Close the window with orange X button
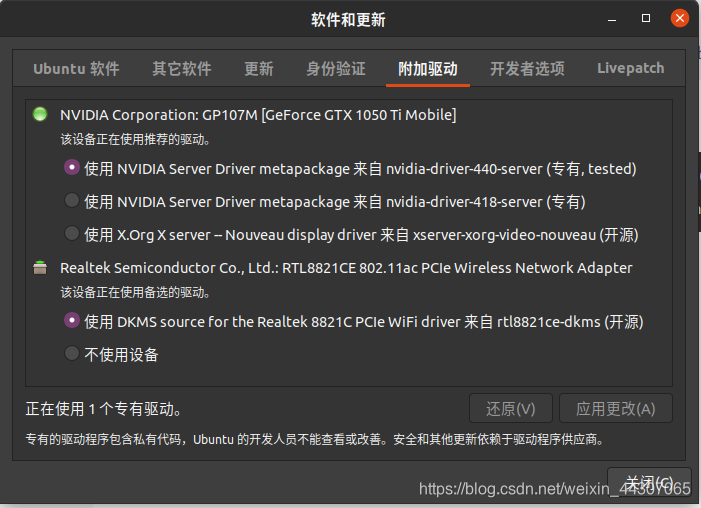 click(680, 18)
